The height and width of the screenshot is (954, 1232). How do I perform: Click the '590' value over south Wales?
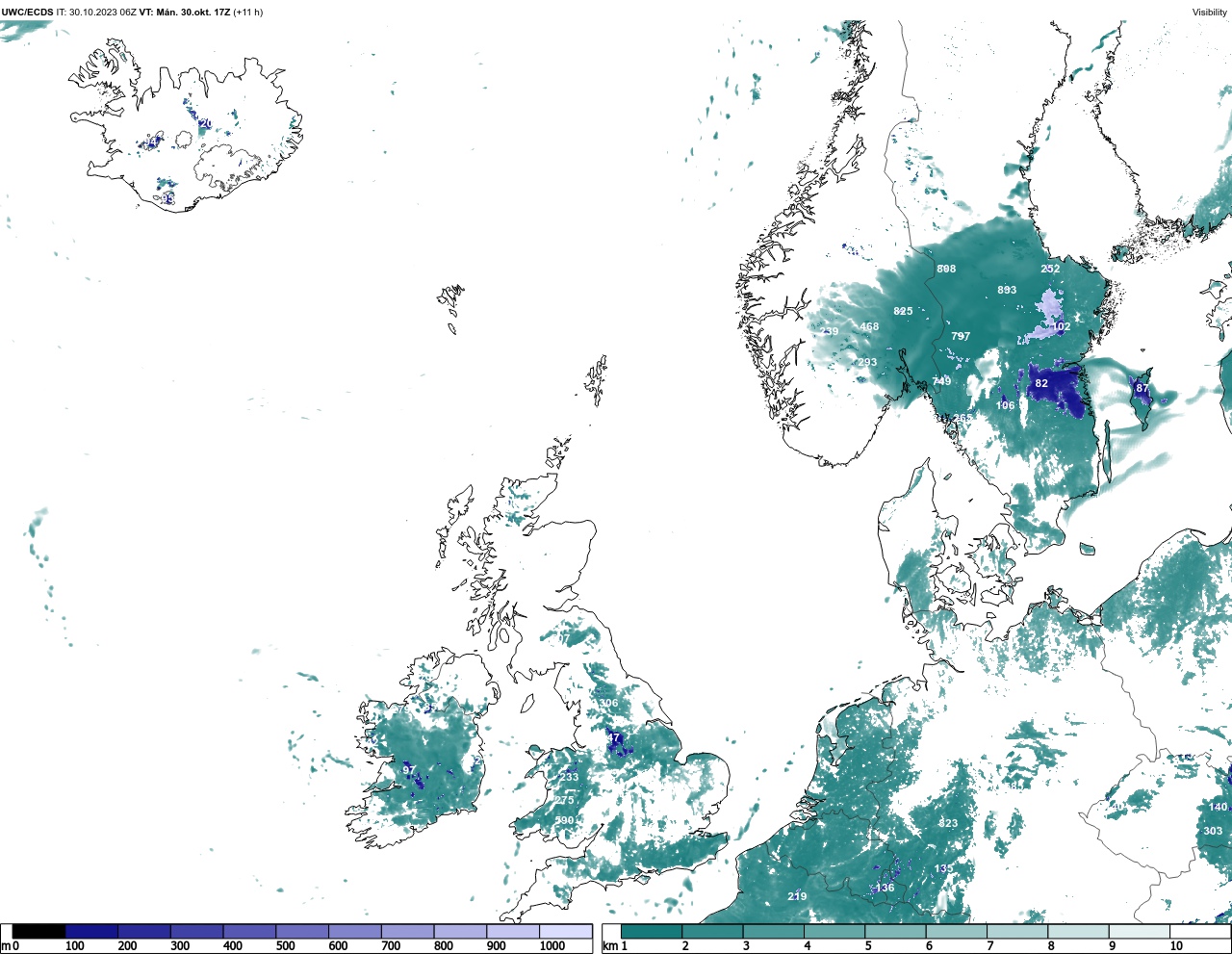point(564,820)
